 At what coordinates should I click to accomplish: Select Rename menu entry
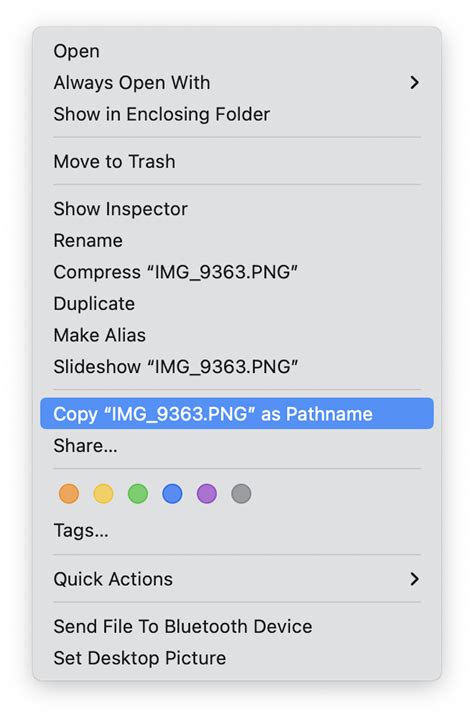point(237,240)
